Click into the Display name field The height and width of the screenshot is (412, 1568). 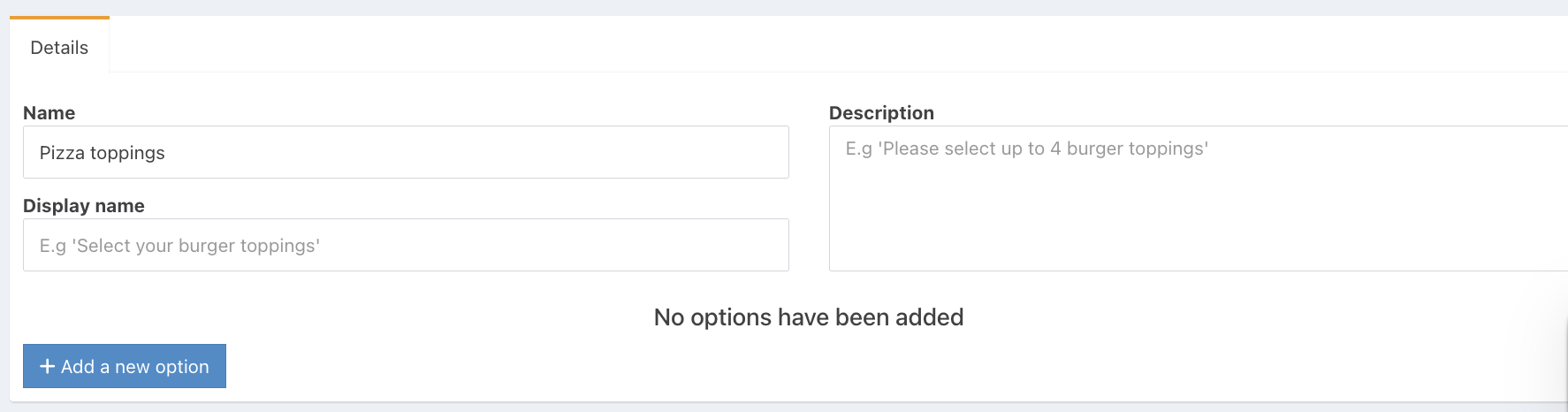(406, 245)
